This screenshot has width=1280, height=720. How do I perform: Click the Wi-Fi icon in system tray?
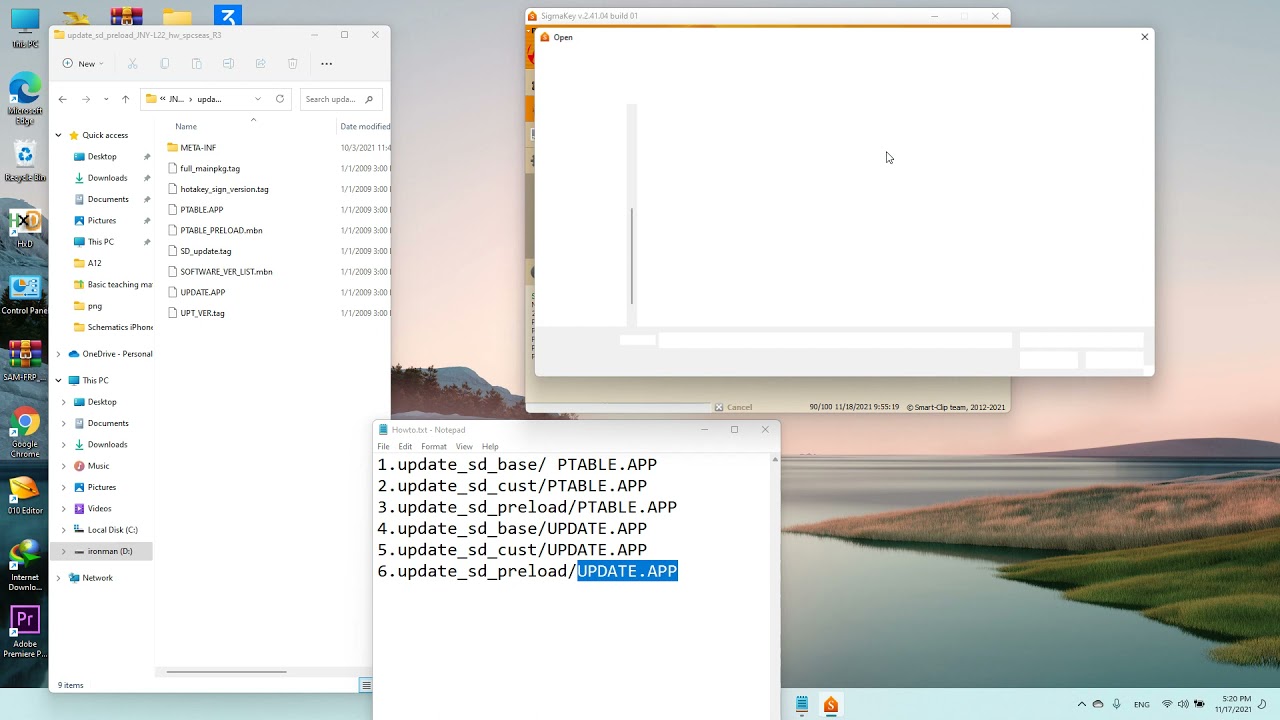pos(1167,704)
